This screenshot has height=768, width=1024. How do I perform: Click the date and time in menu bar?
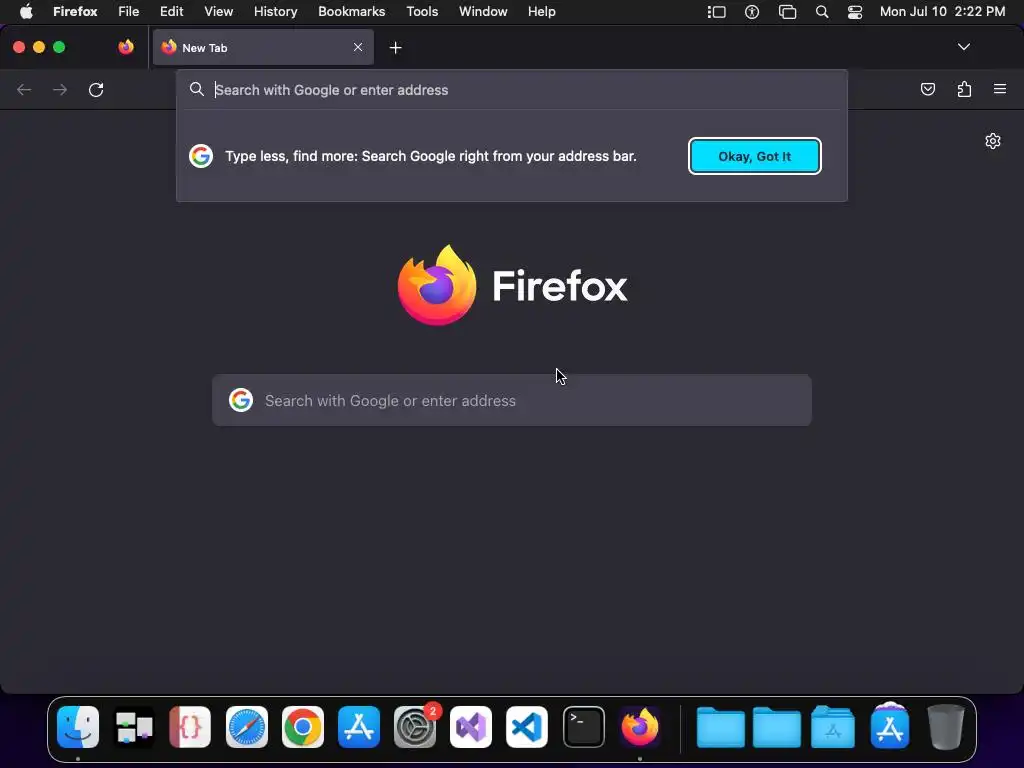pyautogui.click(x=942, y=12)
